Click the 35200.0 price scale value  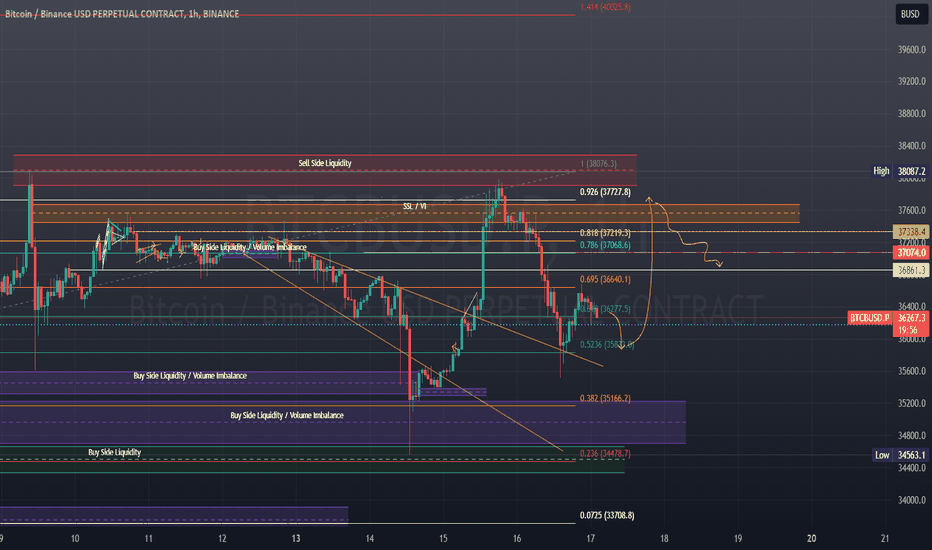pos(912,403)
